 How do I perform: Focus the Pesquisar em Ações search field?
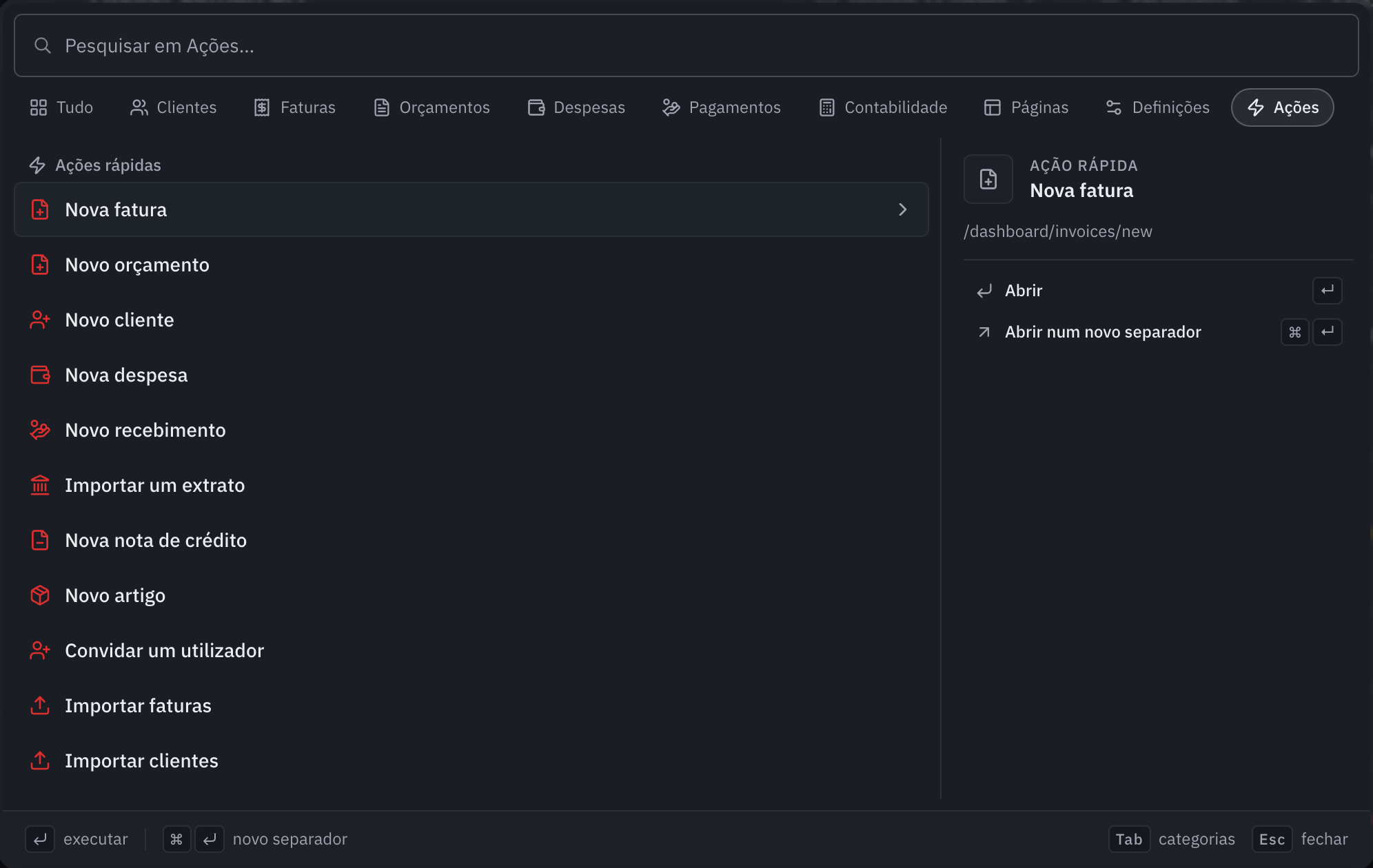click(x=686, y=45)
